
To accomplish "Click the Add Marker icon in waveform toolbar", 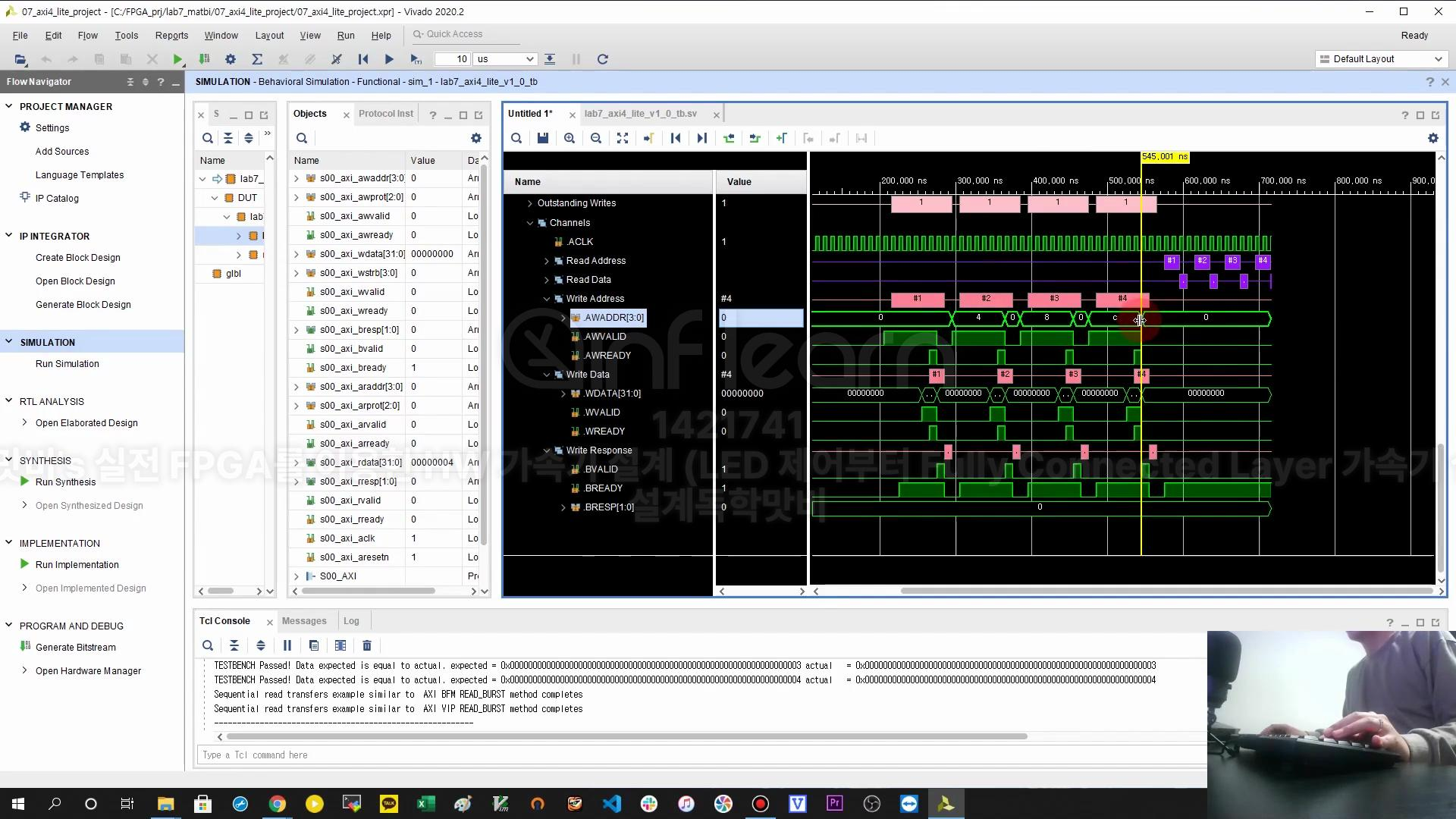I will click(782, 138).
